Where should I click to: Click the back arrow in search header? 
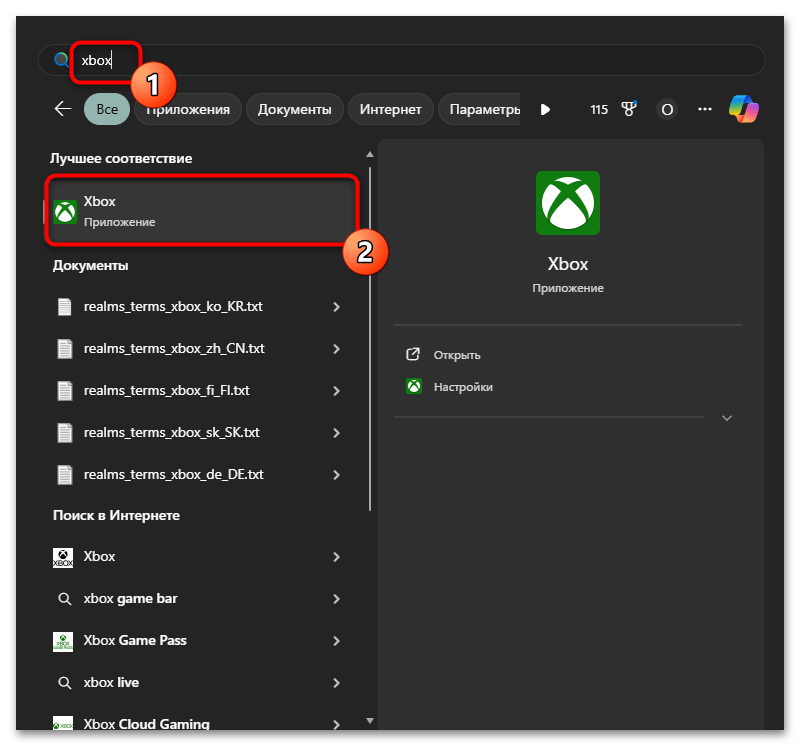click(x=63, y=109)
